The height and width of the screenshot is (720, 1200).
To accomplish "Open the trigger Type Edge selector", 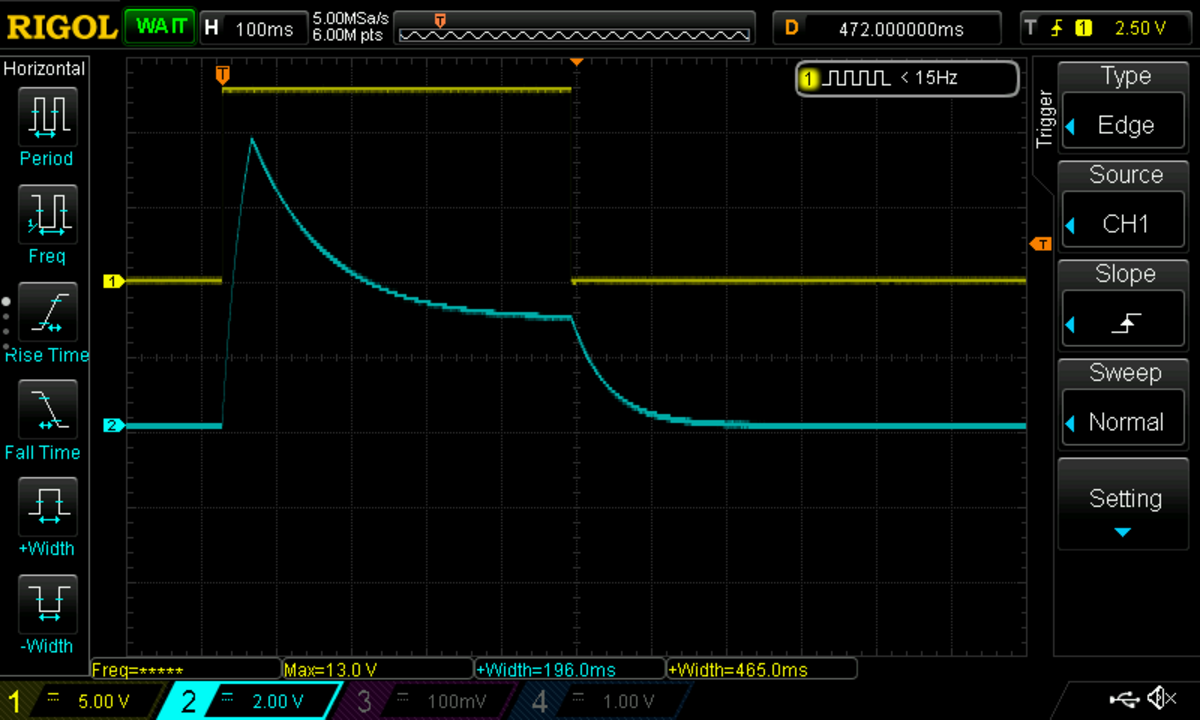I will click(x=1124, y=108).
